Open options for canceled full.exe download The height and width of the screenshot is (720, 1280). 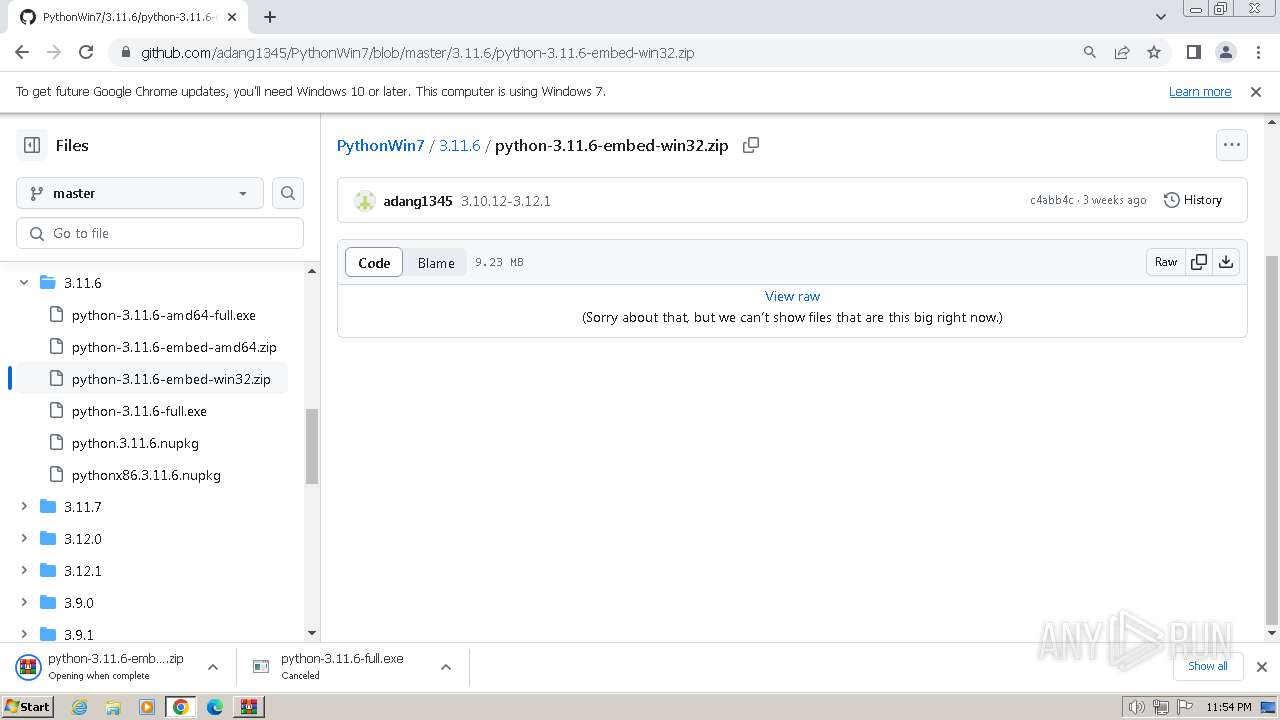coord(446,667)
